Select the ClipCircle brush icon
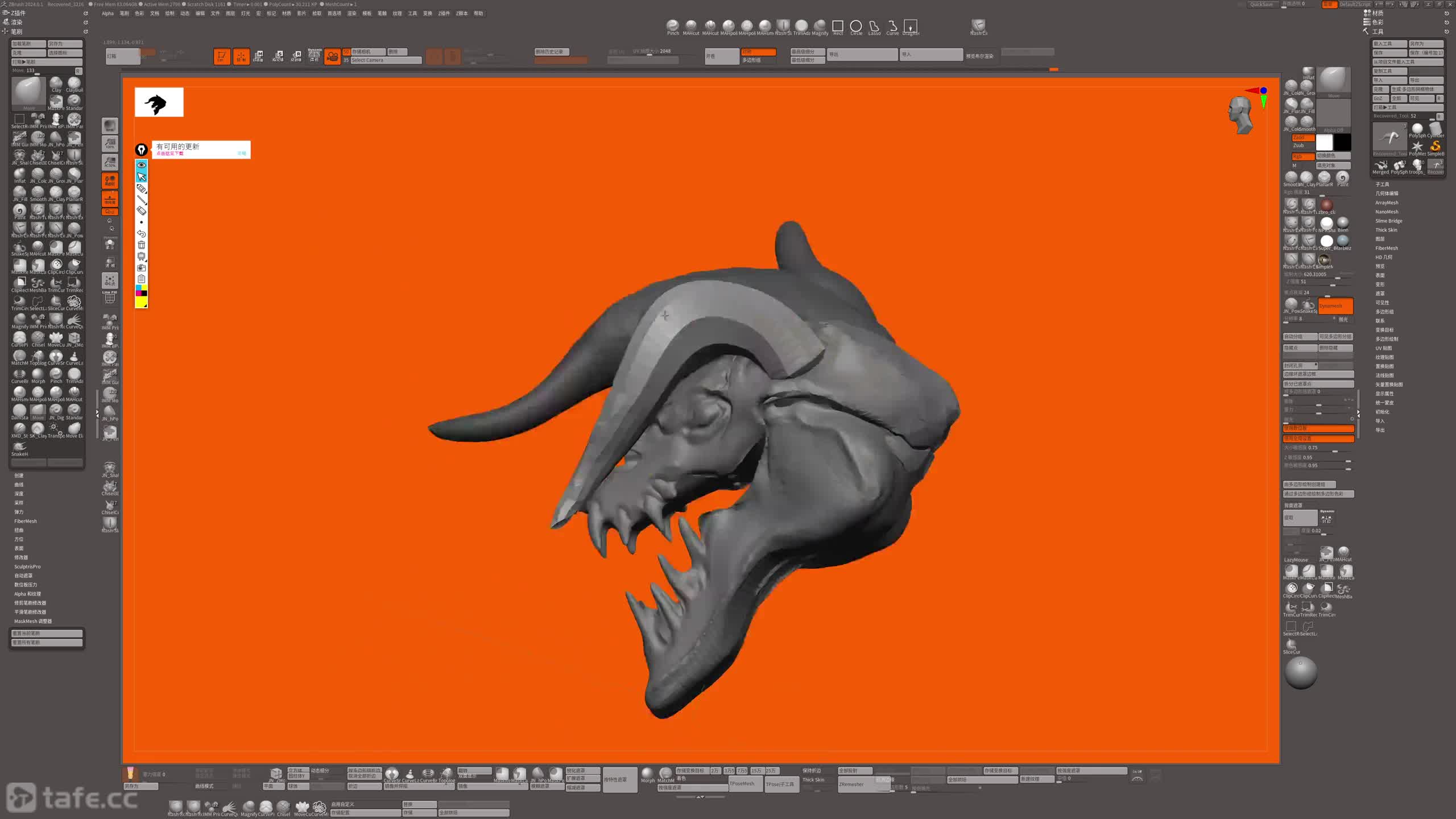 click(56, 266)
